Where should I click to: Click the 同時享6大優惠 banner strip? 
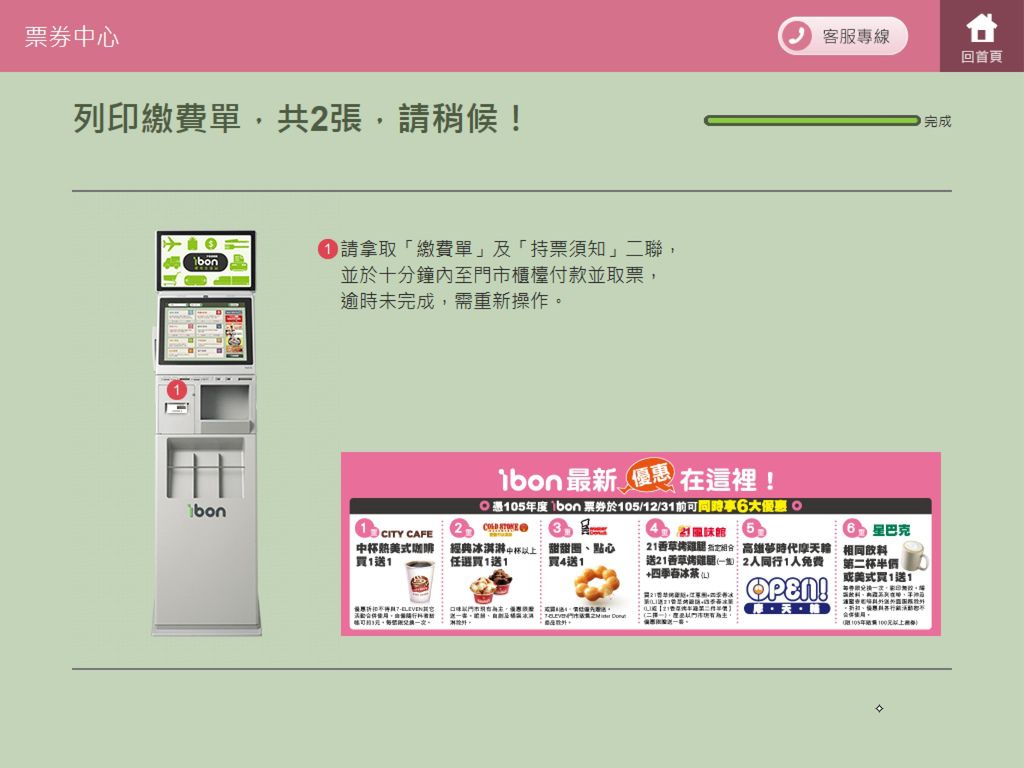[640, 506]
